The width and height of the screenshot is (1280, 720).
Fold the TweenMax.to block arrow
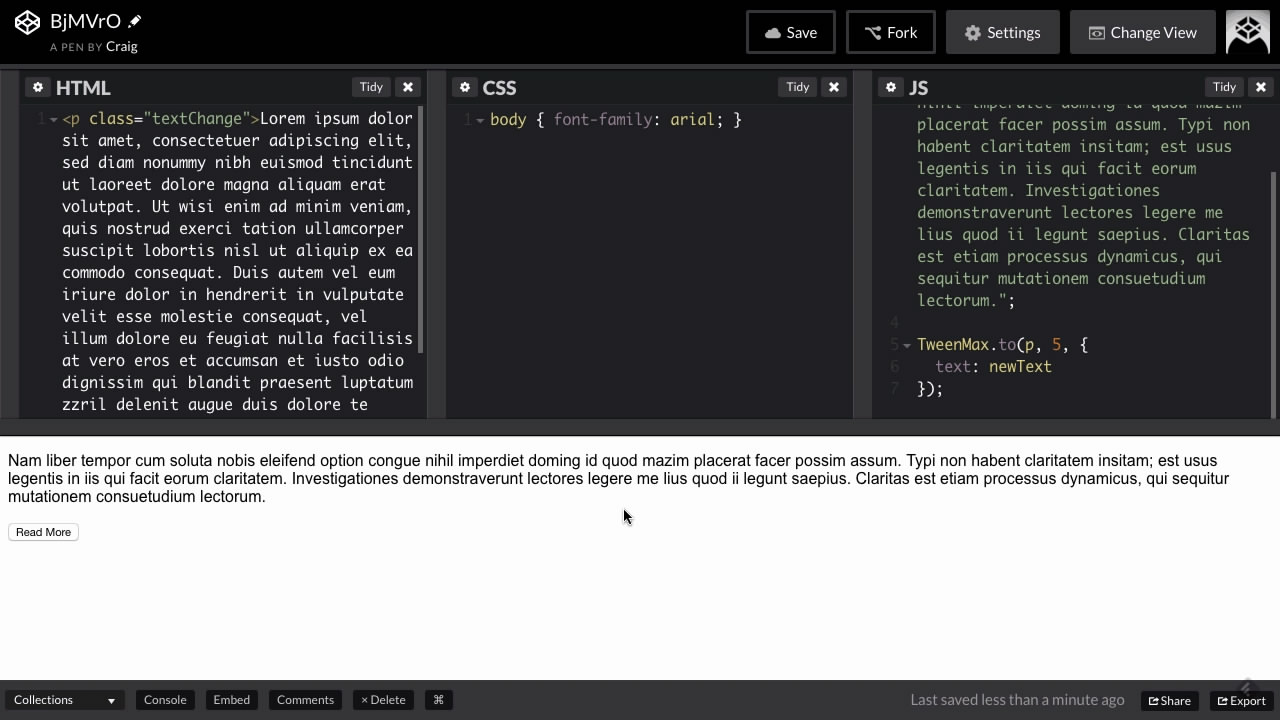[907, 345]
